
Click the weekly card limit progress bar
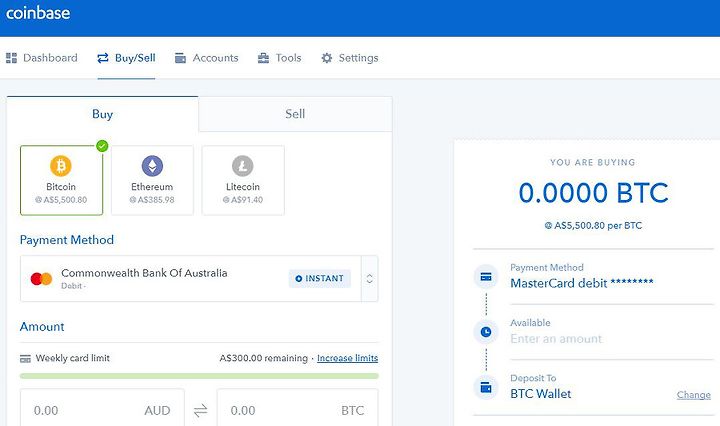[199, 376]
